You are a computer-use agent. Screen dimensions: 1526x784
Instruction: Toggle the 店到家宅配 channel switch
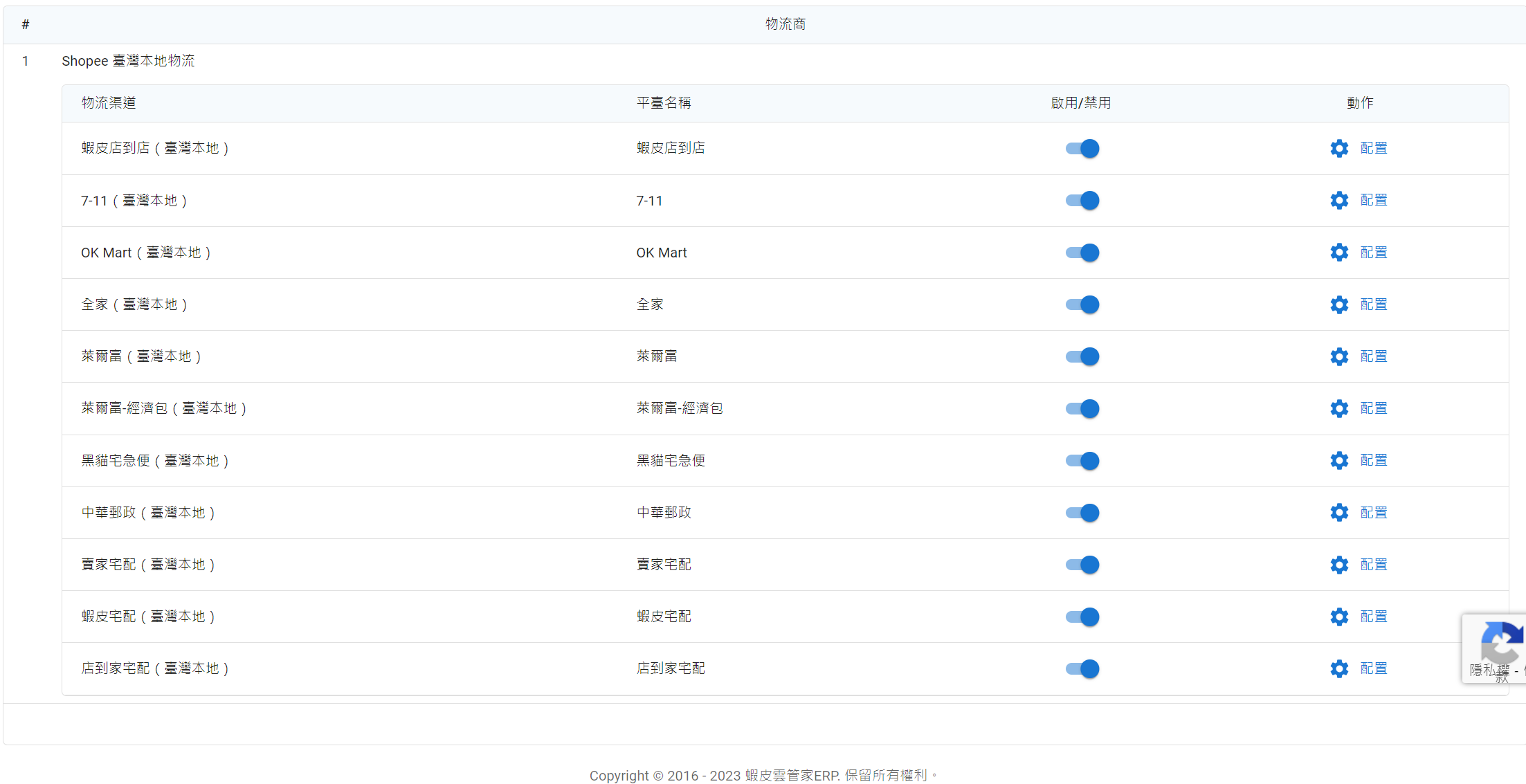pyautogui.click(x=1082, y=668)
